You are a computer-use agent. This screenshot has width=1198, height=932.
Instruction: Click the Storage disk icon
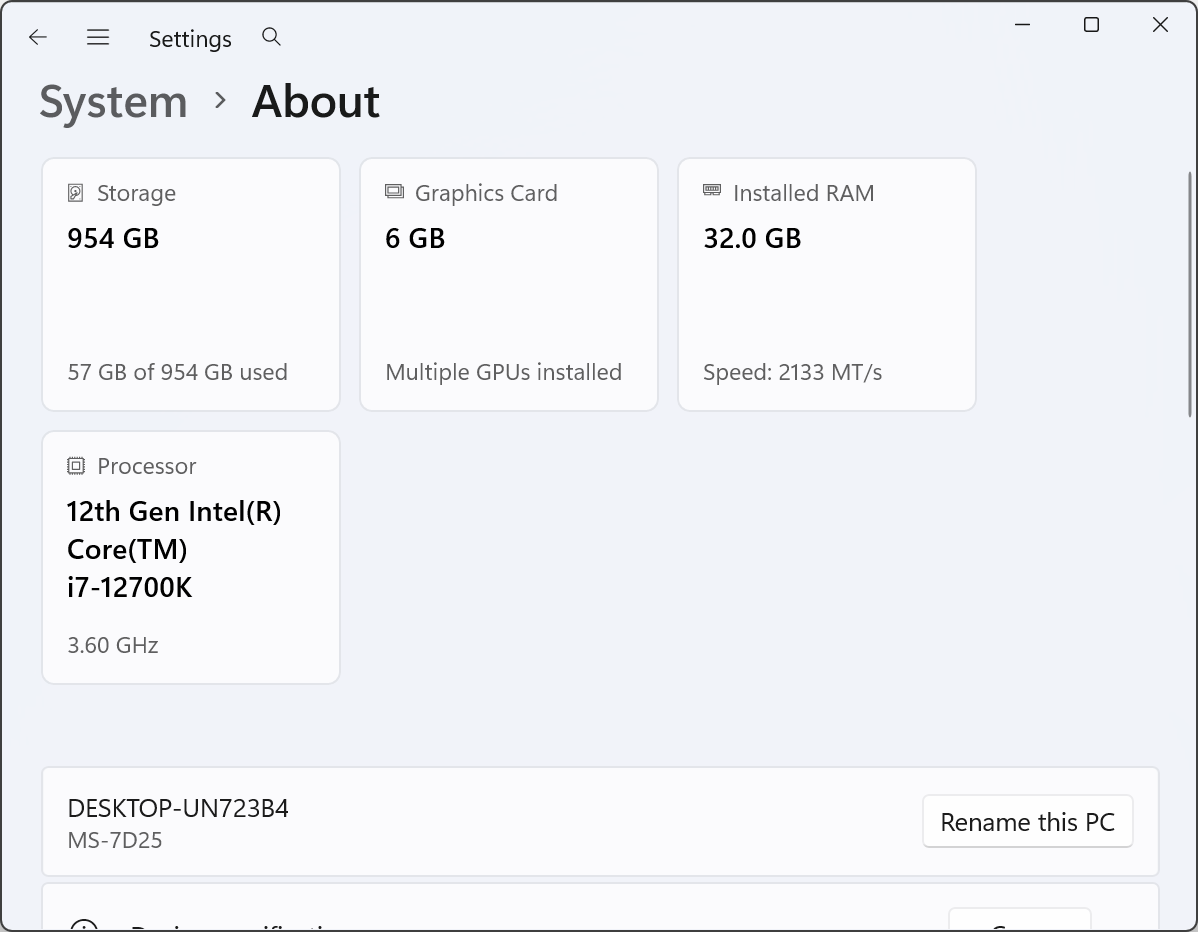coord(76,193)
